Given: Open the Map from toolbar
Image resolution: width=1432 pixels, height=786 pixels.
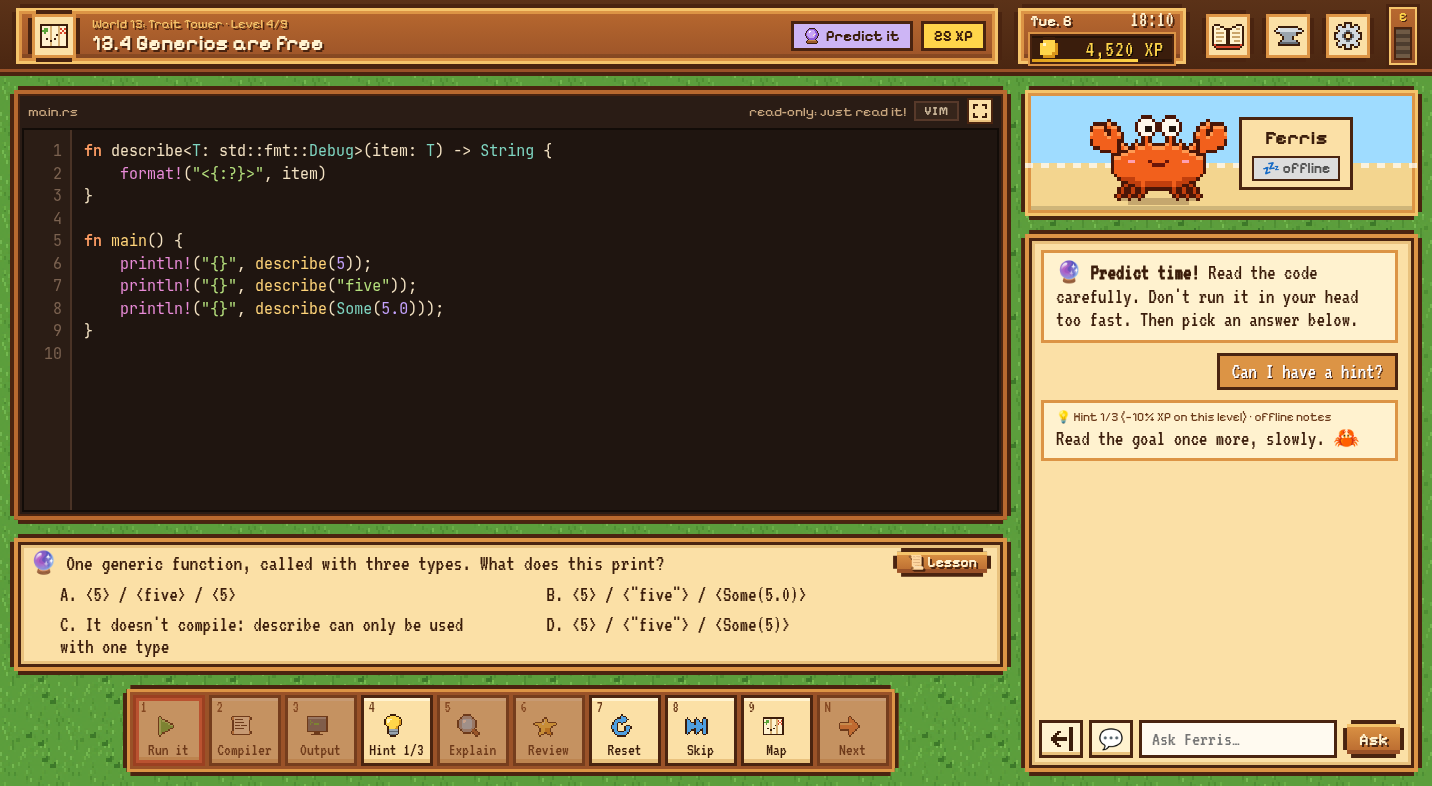Looking at the screenshot, I should pyautogui.click(x=776, y=731).
